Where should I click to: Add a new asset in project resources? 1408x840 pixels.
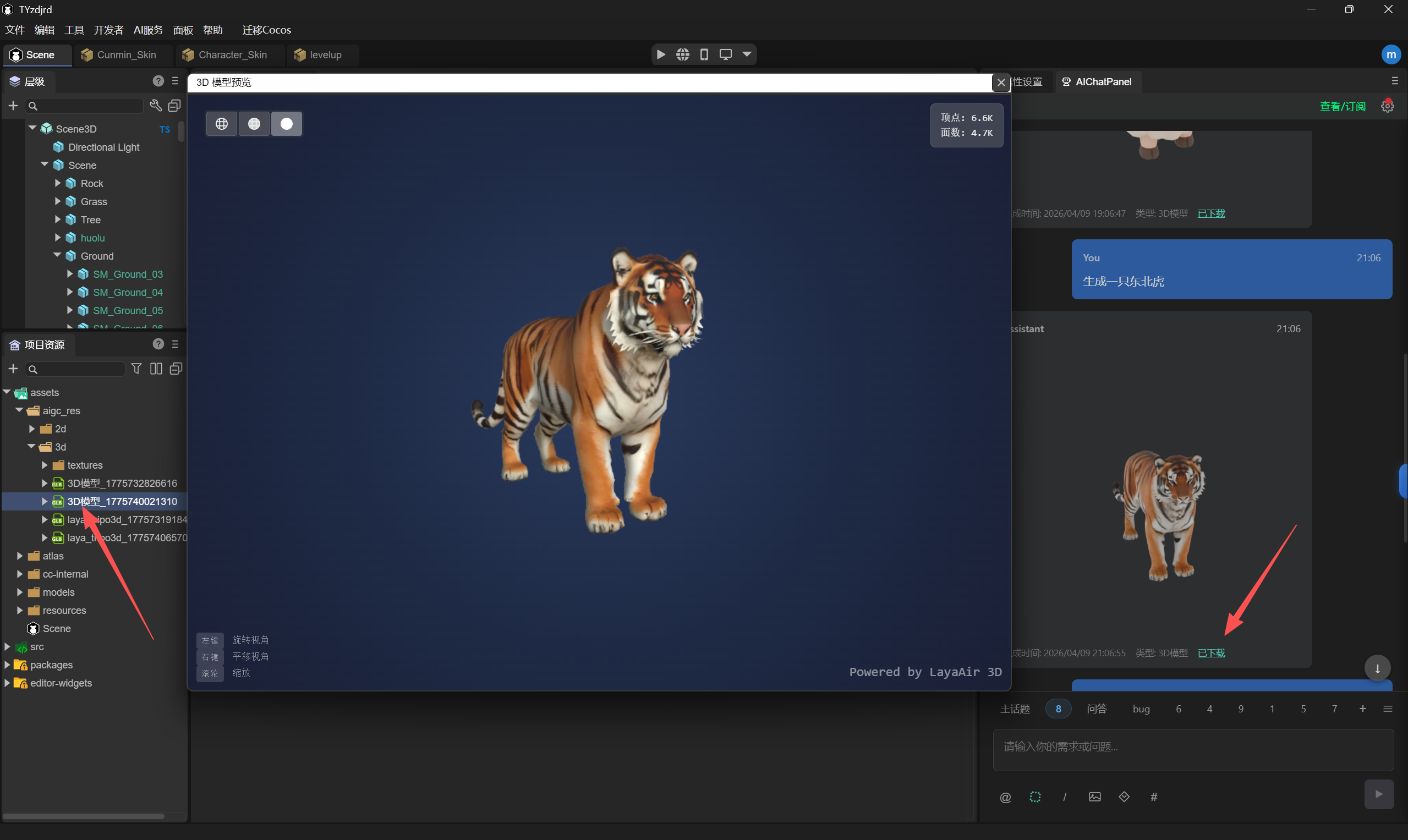pos(13,369)
